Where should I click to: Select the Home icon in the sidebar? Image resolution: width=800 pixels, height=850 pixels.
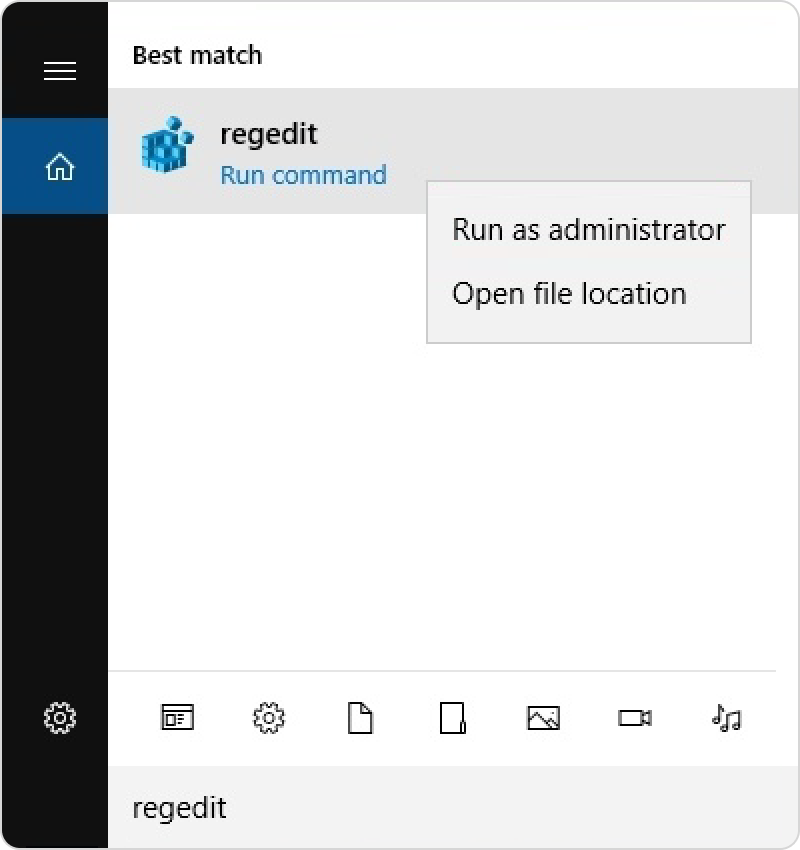click(60, 166)
